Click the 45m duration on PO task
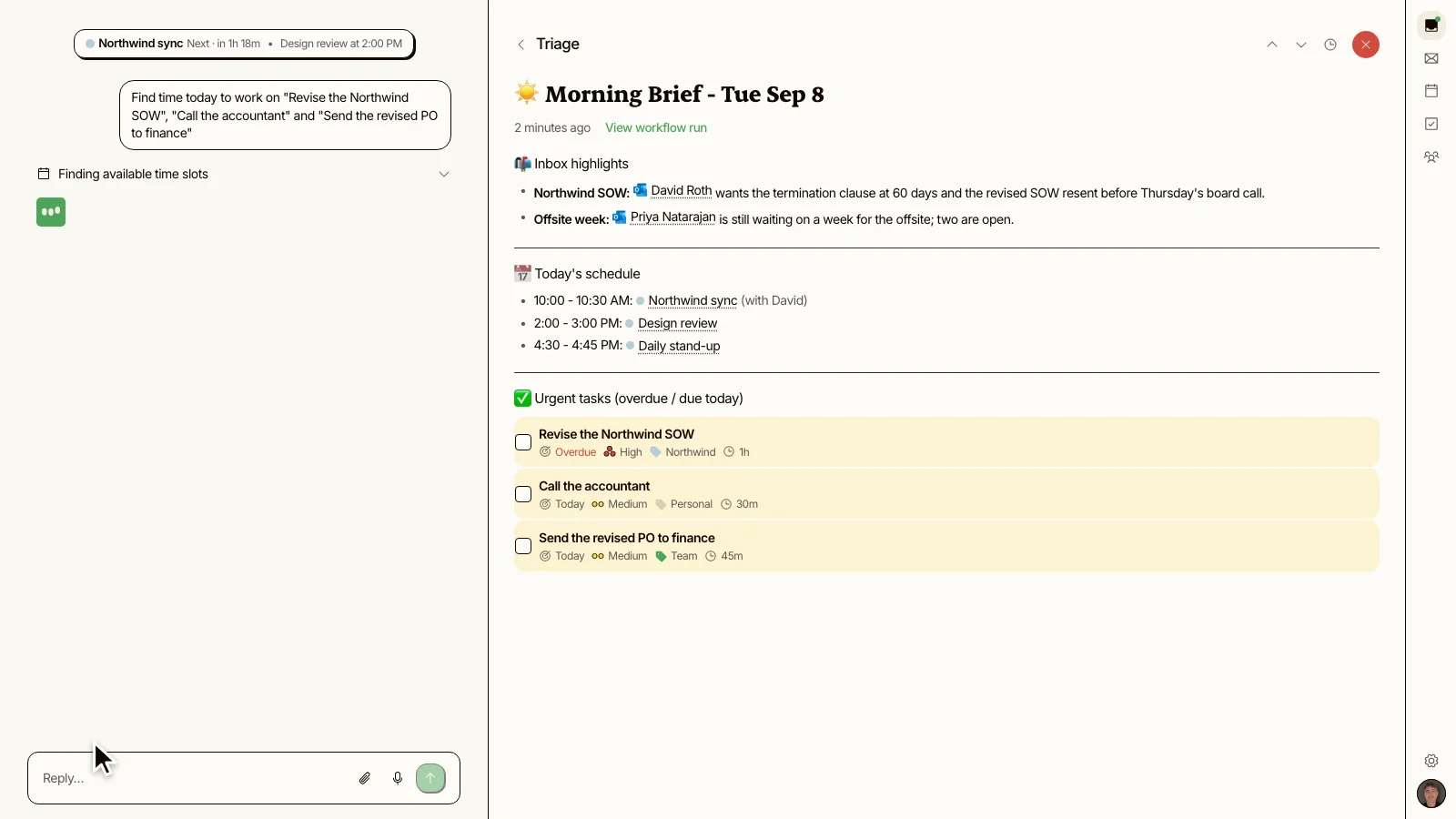 click(724, 556)
